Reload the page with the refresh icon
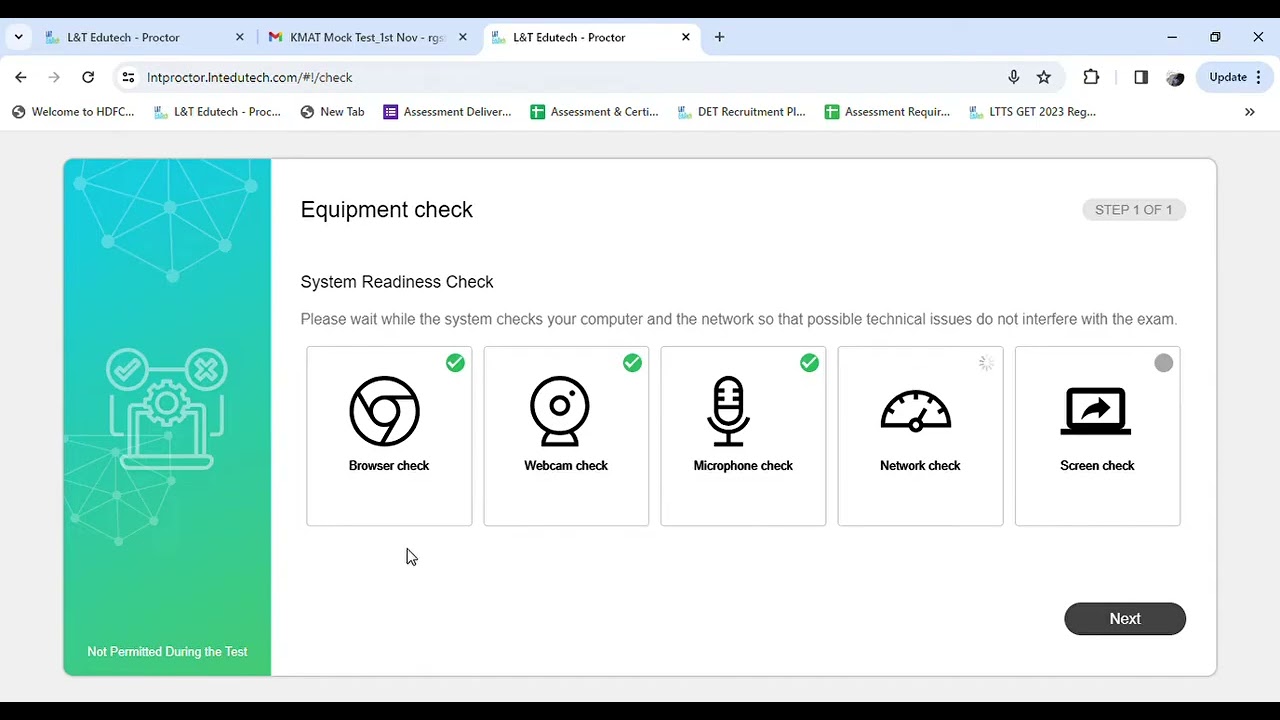Screen dimensions: 1280x720 (88, 77)
